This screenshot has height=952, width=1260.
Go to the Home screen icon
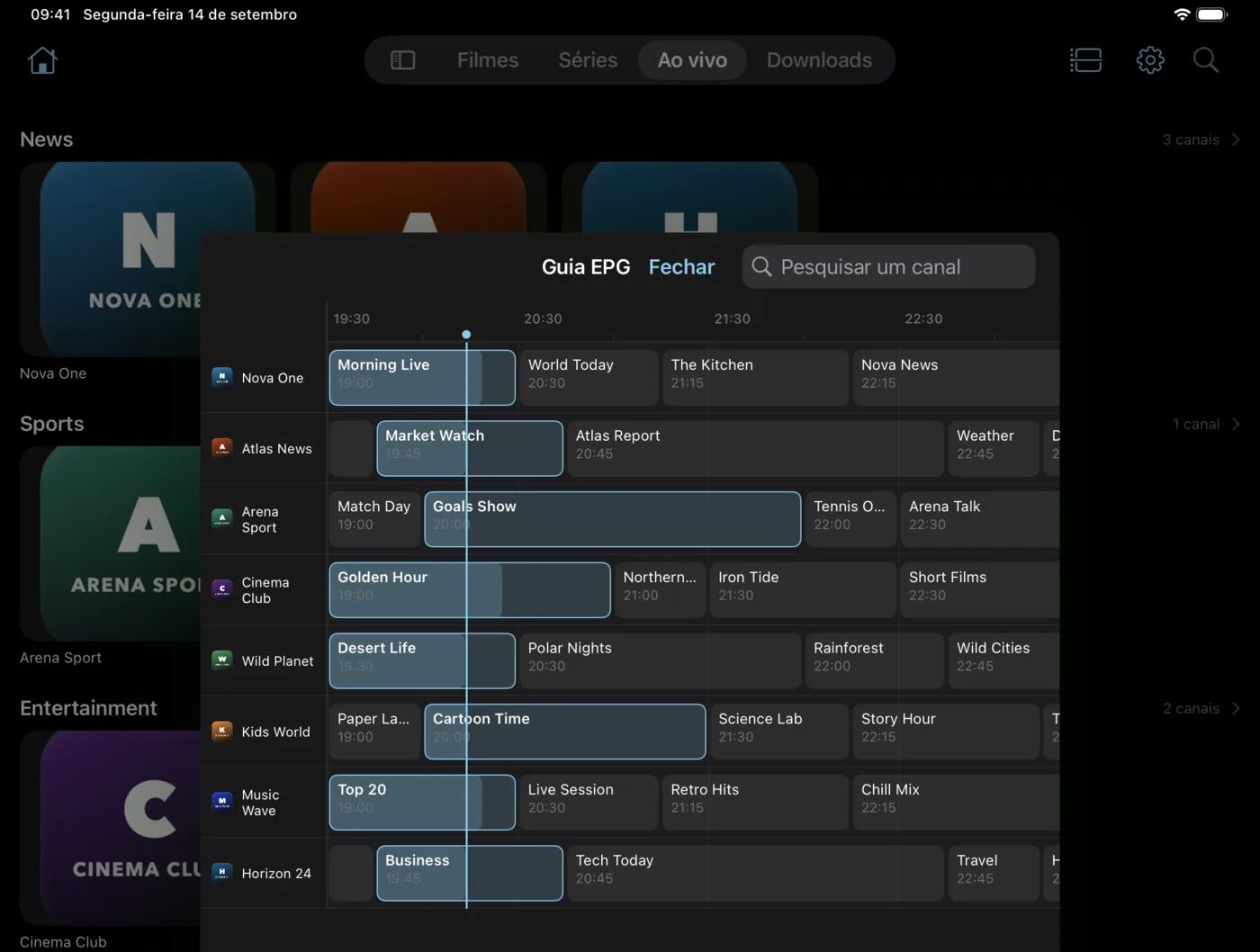coord(42,60)
